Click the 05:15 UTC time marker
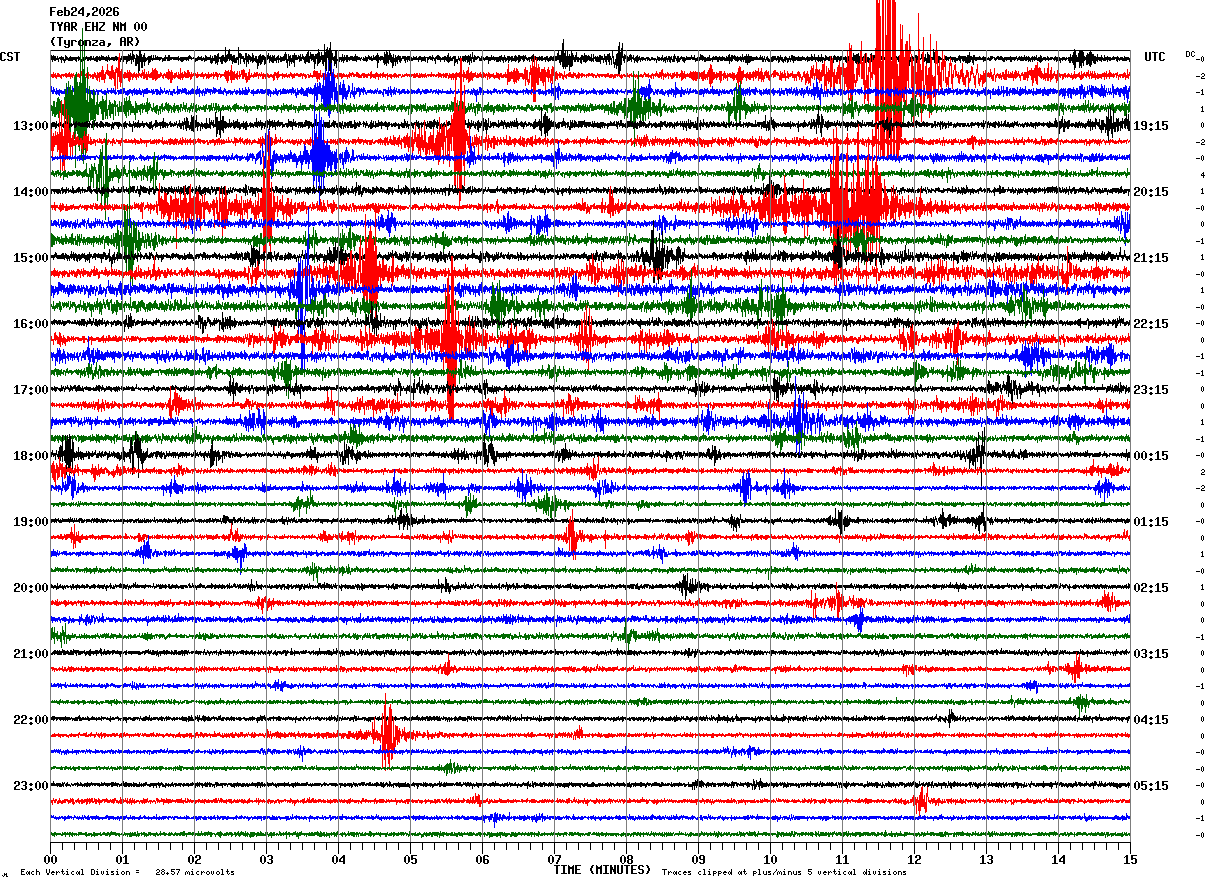1210x886 pixels. click(x=1151, y=786)
